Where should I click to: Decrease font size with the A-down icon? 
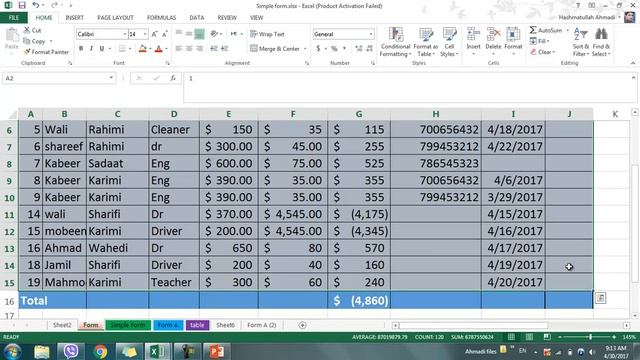click(164, 34)
